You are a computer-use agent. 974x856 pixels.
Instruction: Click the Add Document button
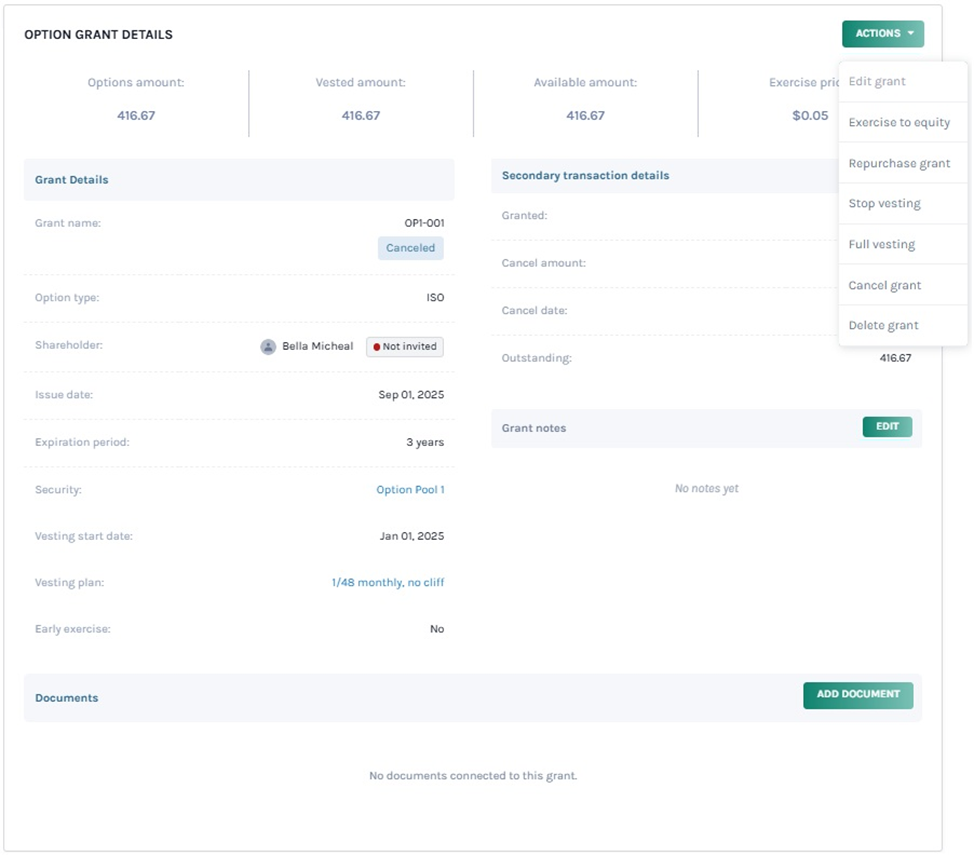point(857,695)
